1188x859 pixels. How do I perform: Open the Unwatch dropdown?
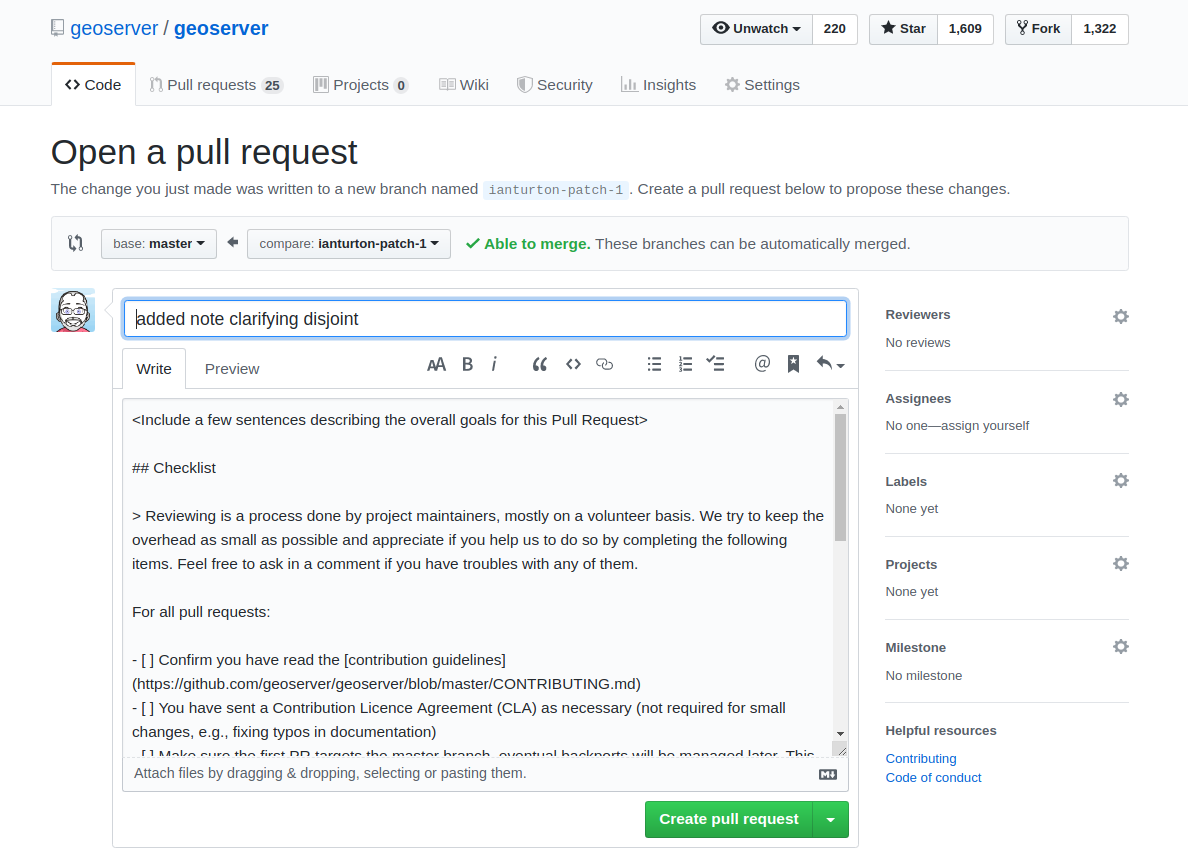click(756, 29)
